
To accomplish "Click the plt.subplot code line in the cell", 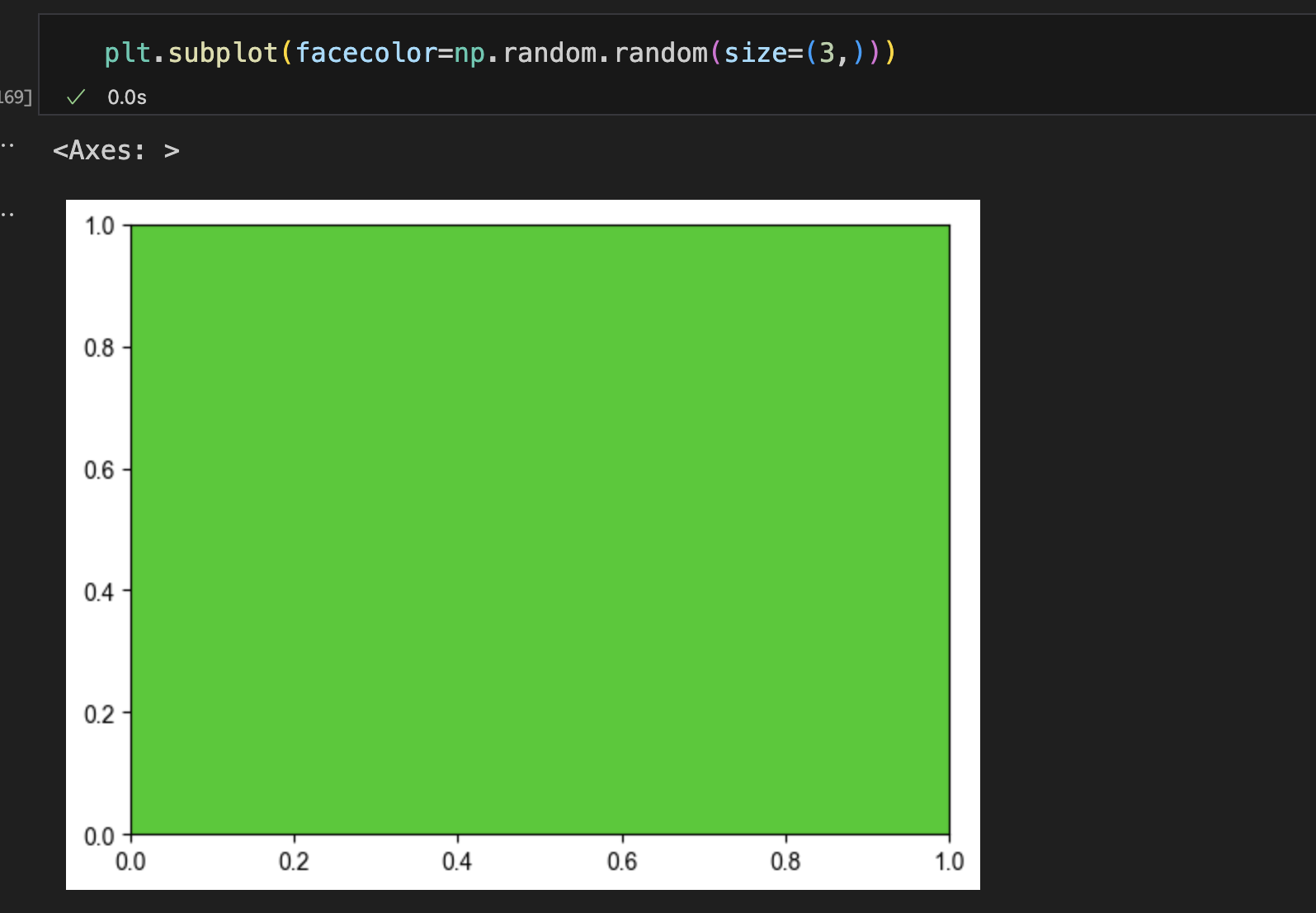I will pyautogui.click(x=500, y=53).
